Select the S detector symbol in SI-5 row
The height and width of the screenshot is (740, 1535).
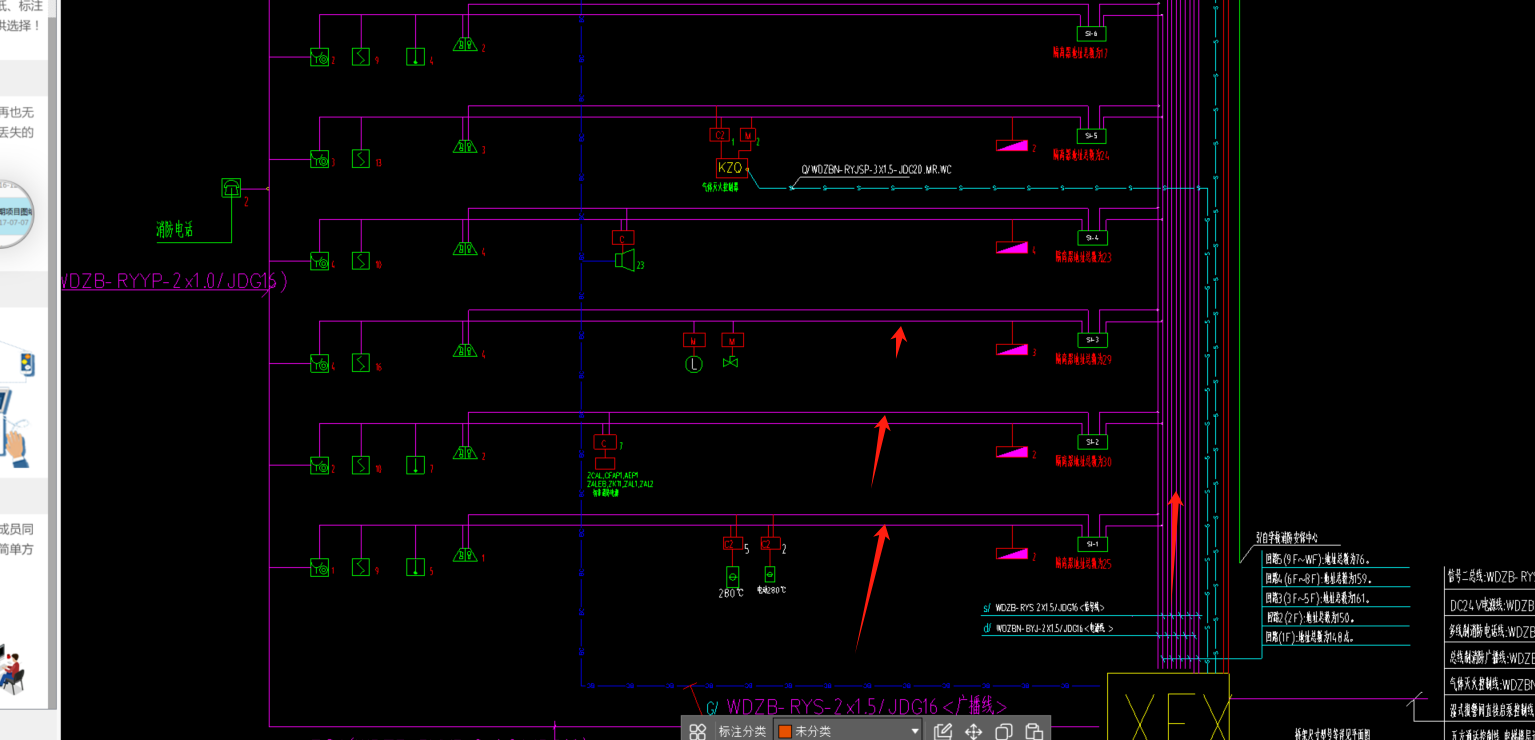361,158
